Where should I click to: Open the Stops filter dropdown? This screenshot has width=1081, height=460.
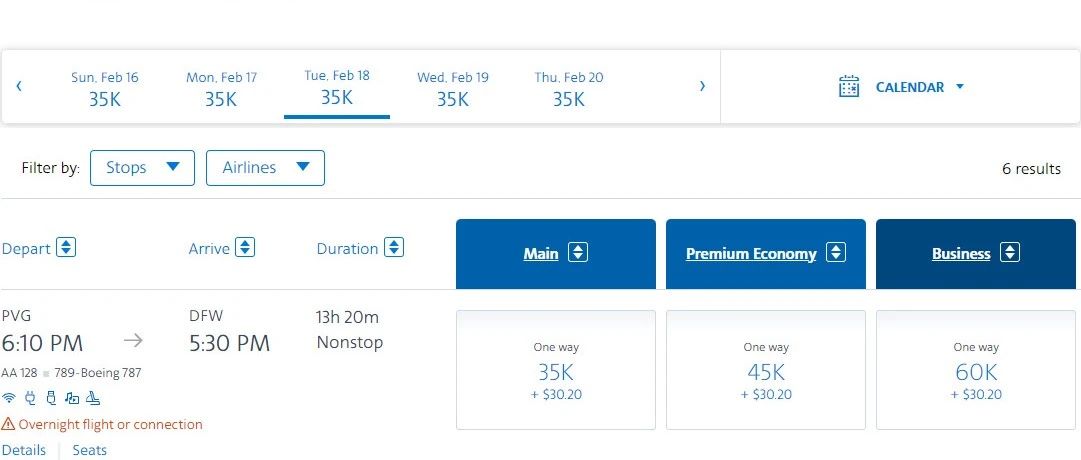pyautogui.click(x=142, y=168)
